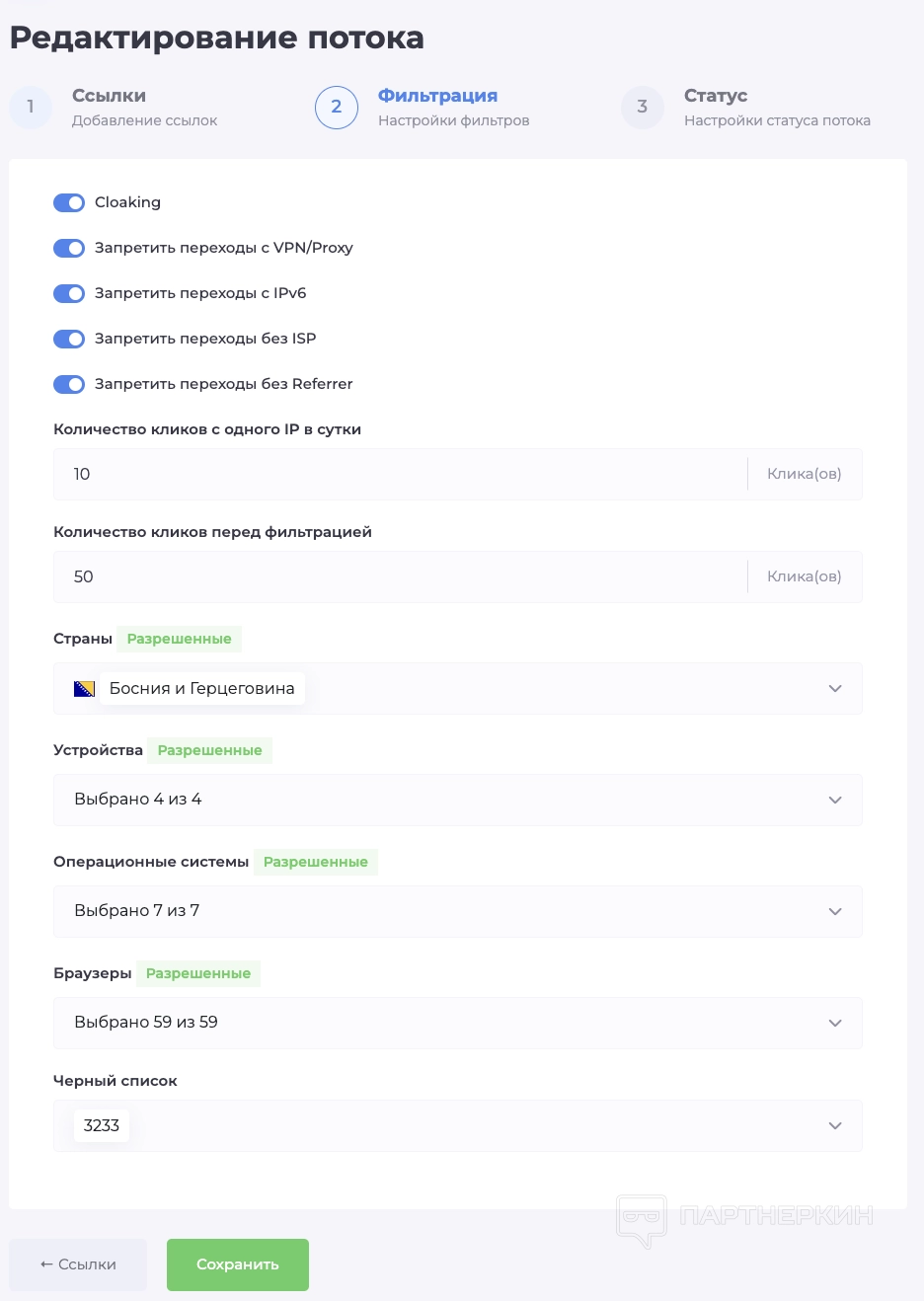The height and width of the screenshot is (1301, 924).
Task: Click the step 3 circle icon
Action: (x=643, y=108)
